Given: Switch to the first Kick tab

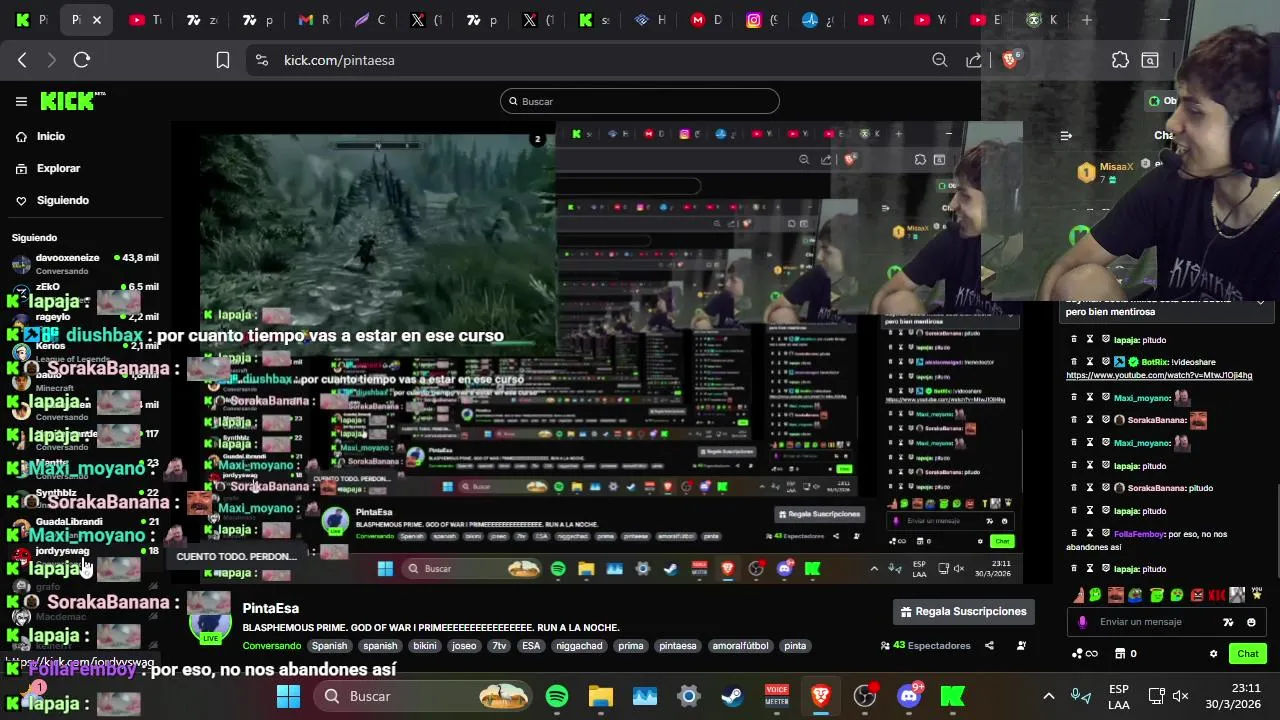Looking at the screenshot, I should click(x=32, y=19).
